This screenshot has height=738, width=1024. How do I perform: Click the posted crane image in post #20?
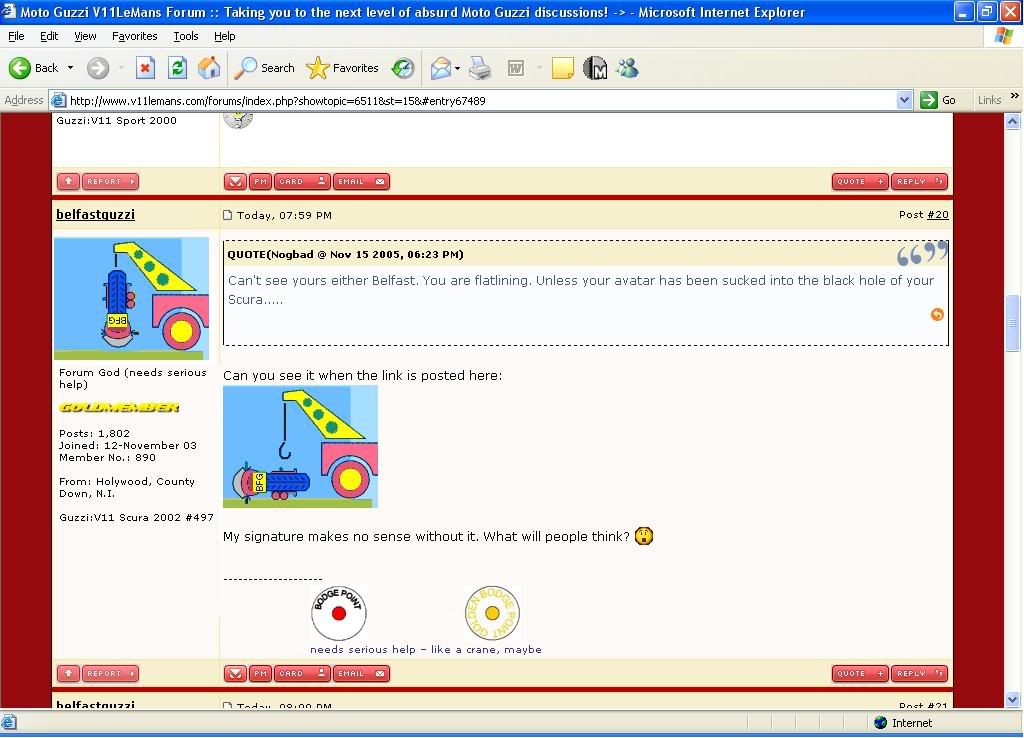(x=300, y=447)
